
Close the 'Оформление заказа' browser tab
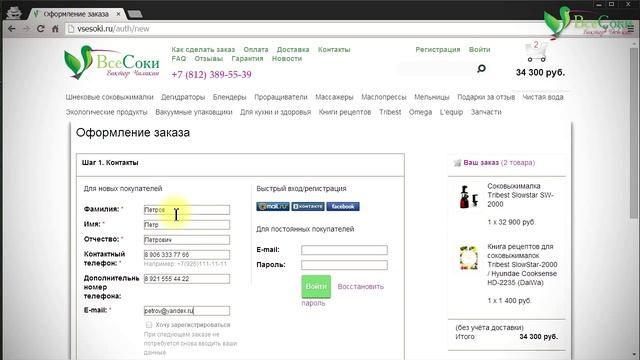(x=118, y=14)
